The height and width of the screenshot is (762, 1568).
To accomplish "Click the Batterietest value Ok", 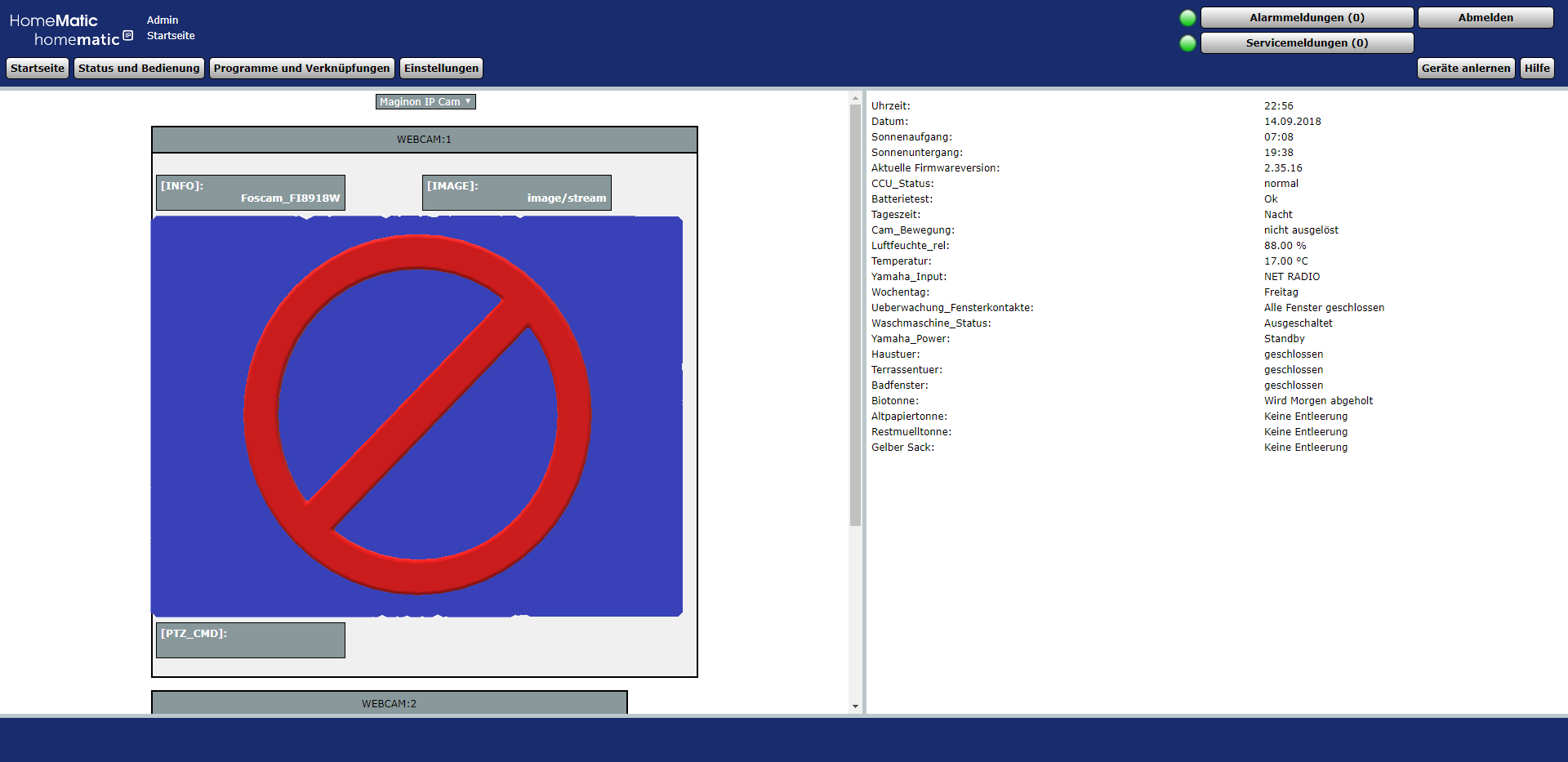I will (x=1271, y=199).
